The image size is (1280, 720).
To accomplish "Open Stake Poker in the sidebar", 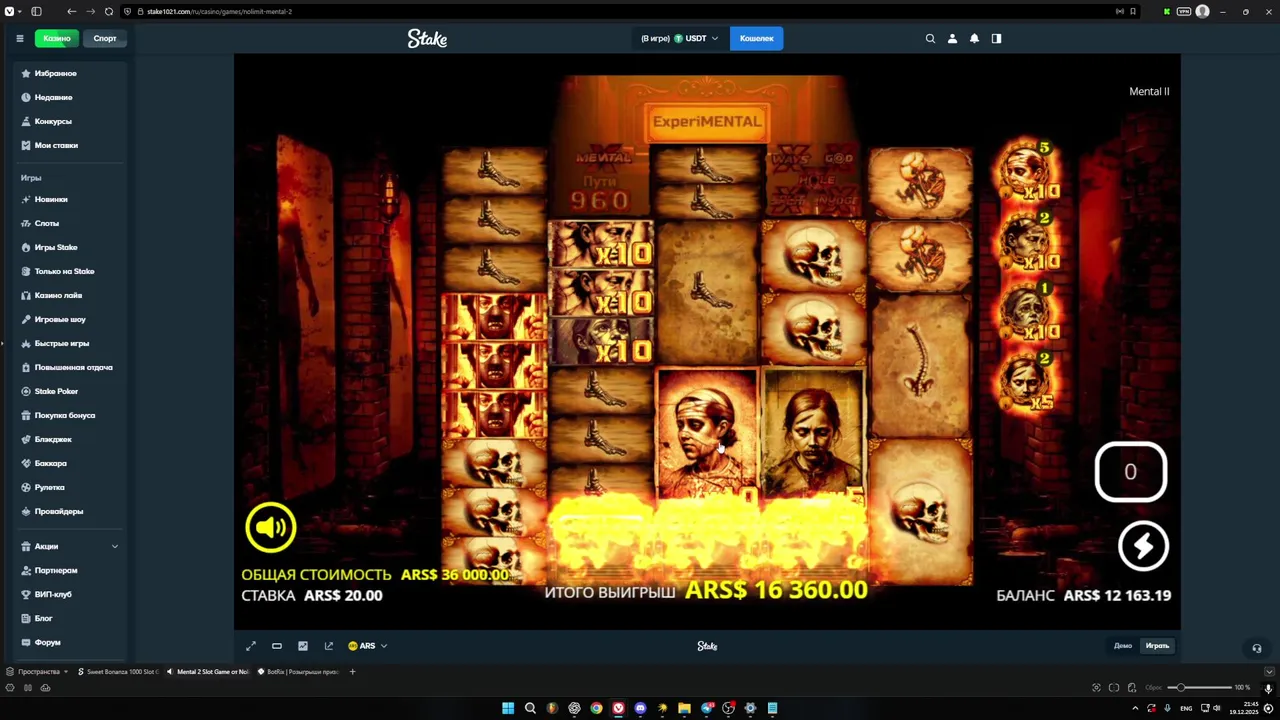I will click(70, 391).
